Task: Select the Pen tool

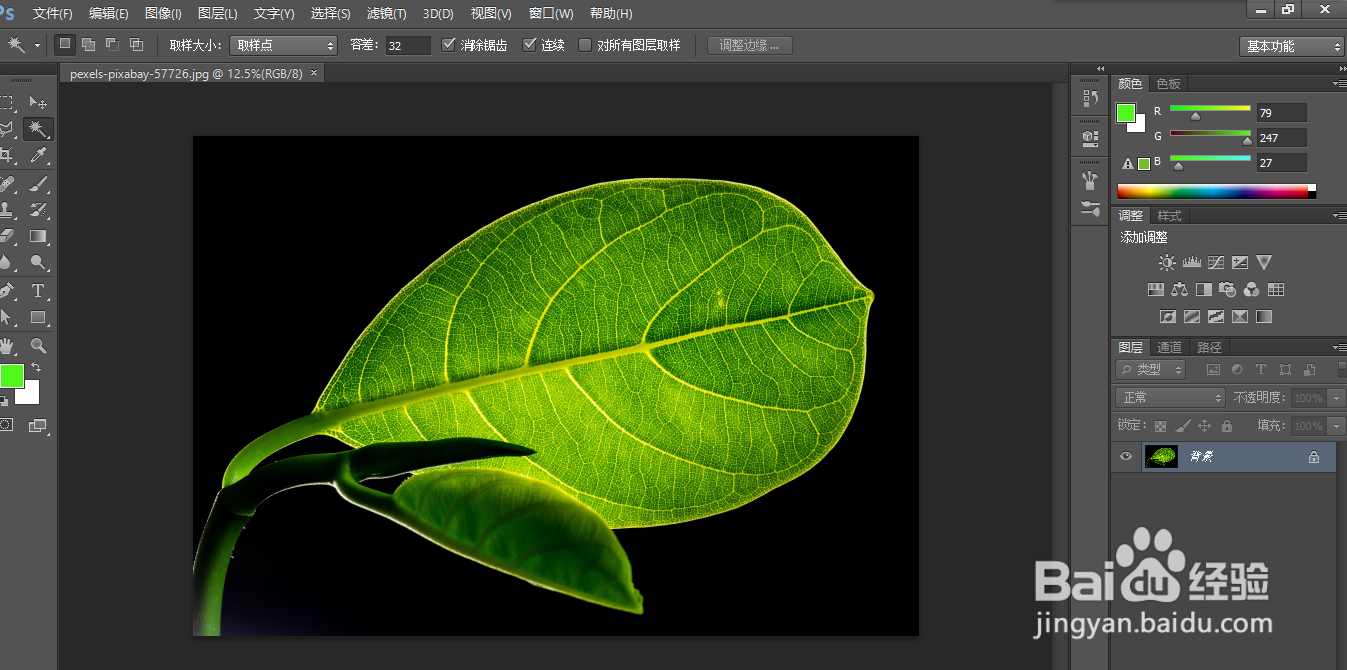Action: pyautogui.click(x=7, y=291)
